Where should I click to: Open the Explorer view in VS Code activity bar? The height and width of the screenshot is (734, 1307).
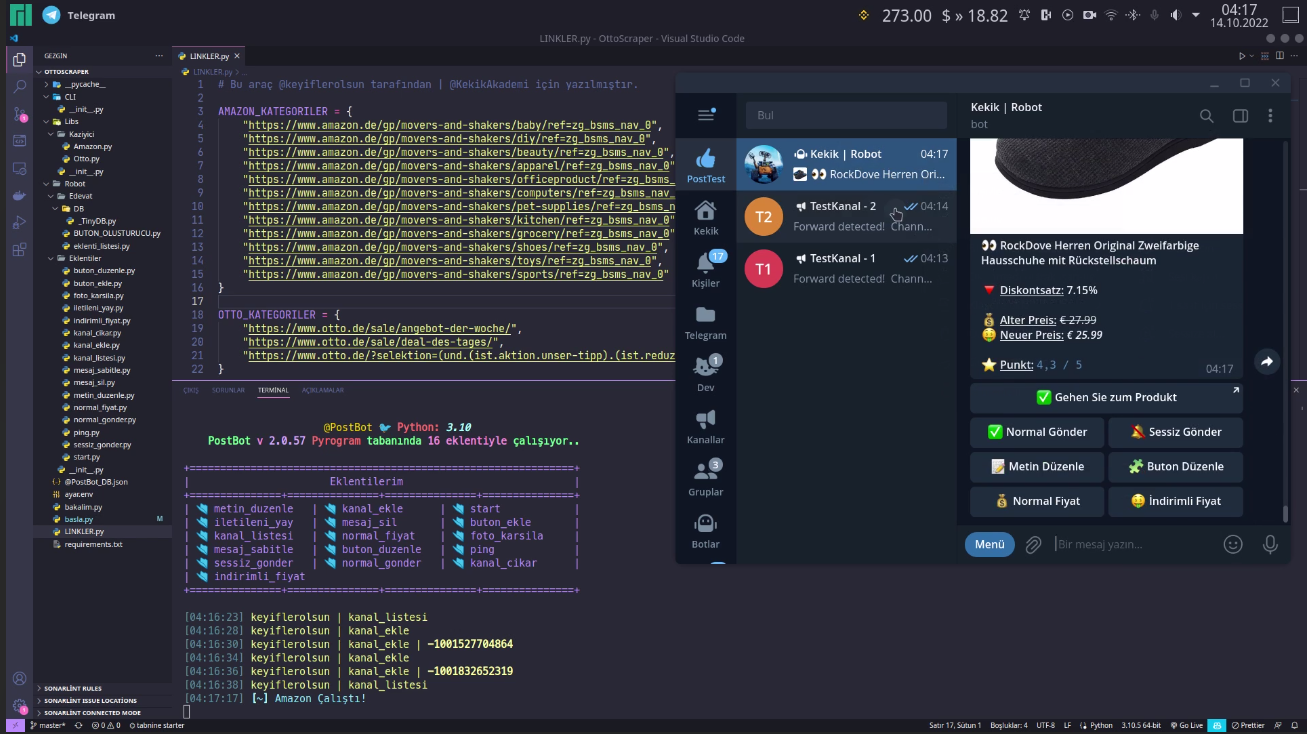pyautogui.click(x=19, y=60)
